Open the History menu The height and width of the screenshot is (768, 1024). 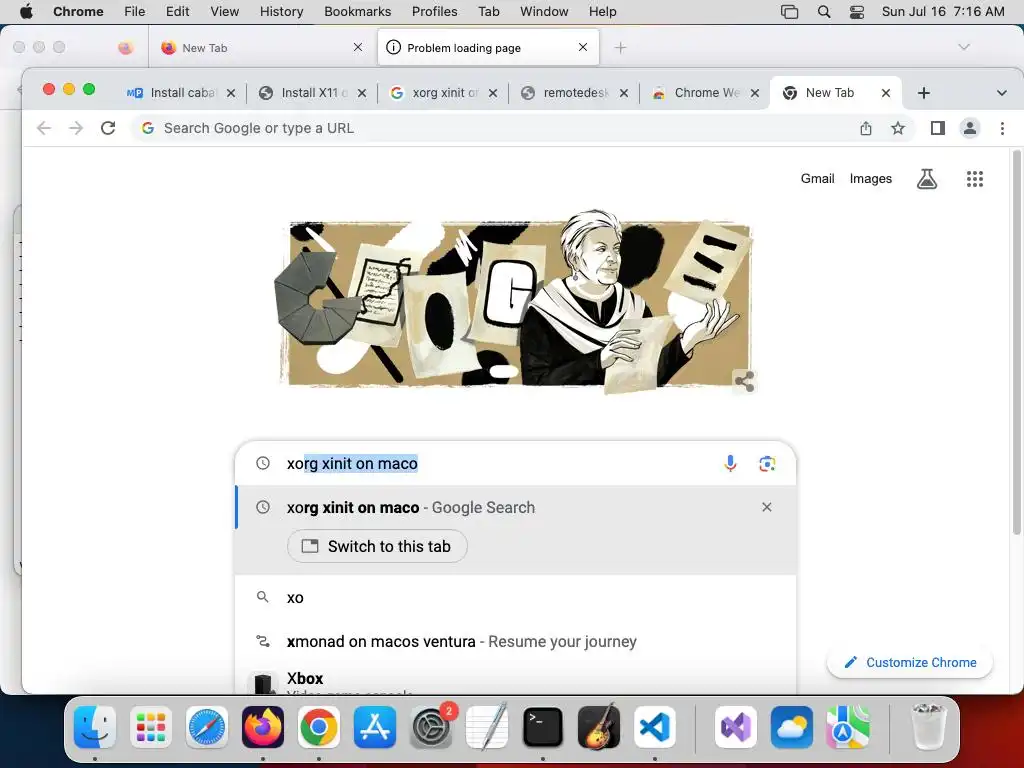click(x=281, y=12)
